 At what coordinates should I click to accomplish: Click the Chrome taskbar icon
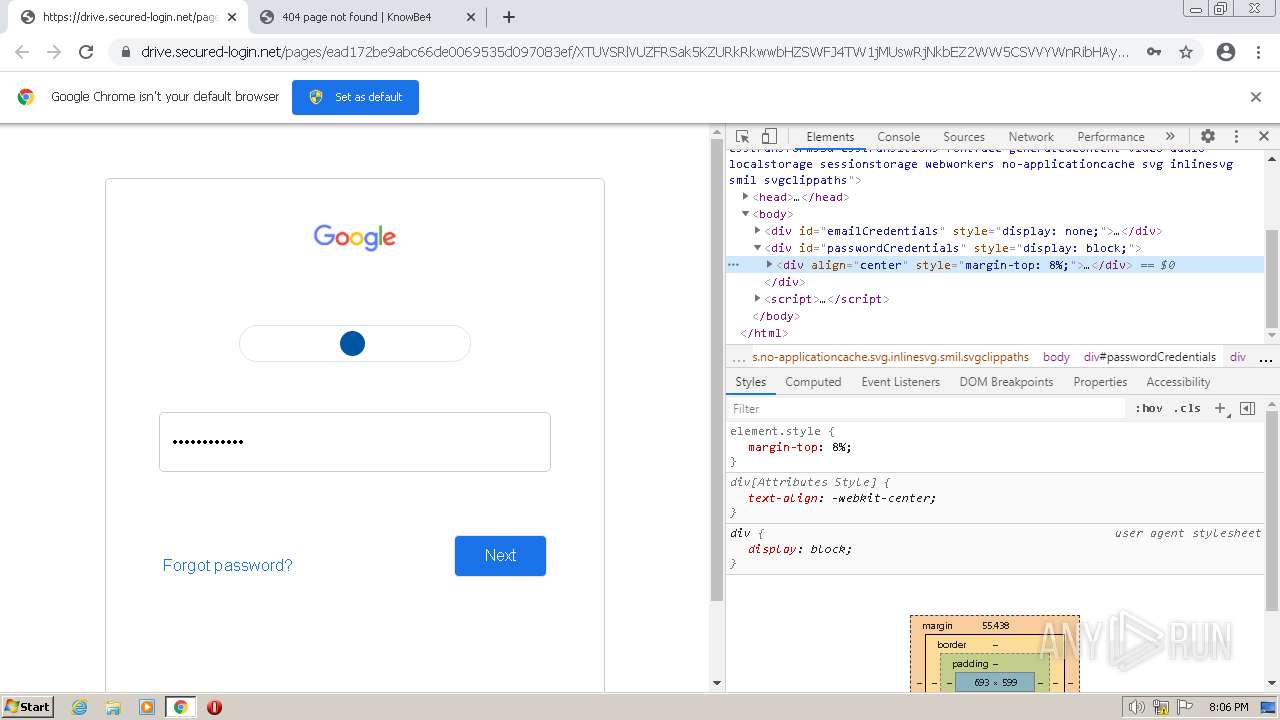coord(181,707)
